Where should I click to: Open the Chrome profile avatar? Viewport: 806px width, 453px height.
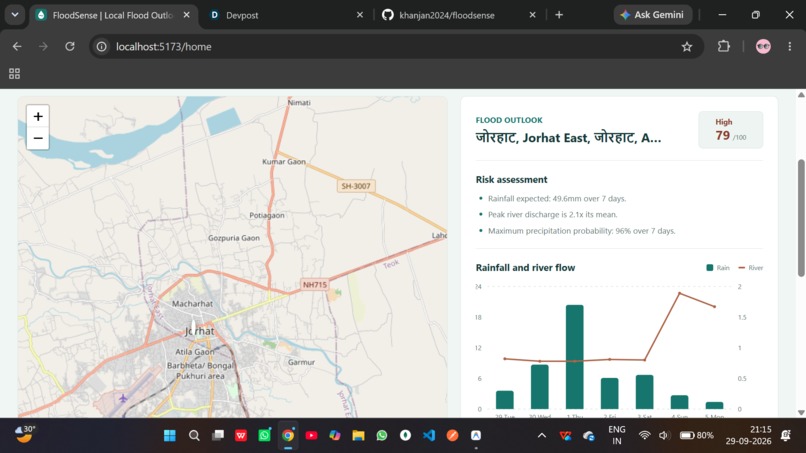pos(763,47)
